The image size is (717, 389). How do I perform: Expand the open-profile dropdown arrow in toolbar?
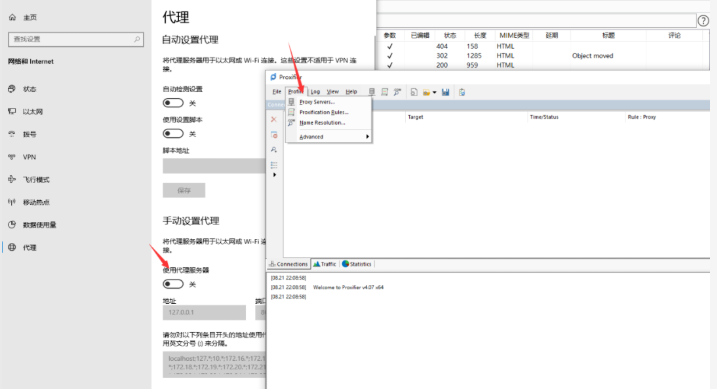pos(434,92)
